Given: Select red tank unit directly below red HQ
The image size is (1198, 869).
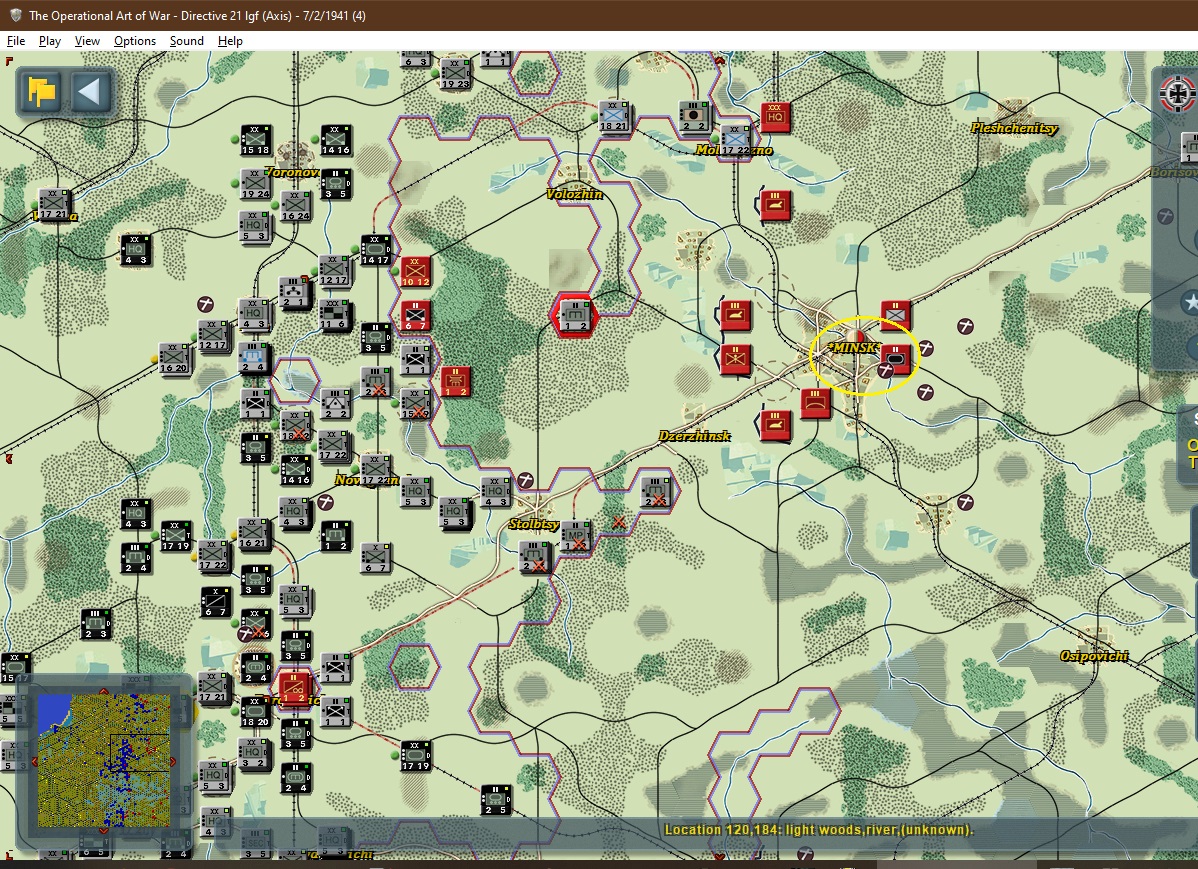Looking at the screenshot, I should pos(775,205).
